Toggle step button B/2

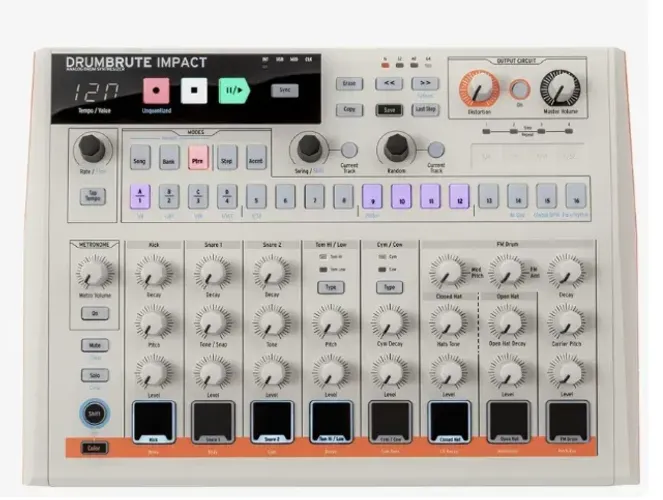[x=169, y=197]
